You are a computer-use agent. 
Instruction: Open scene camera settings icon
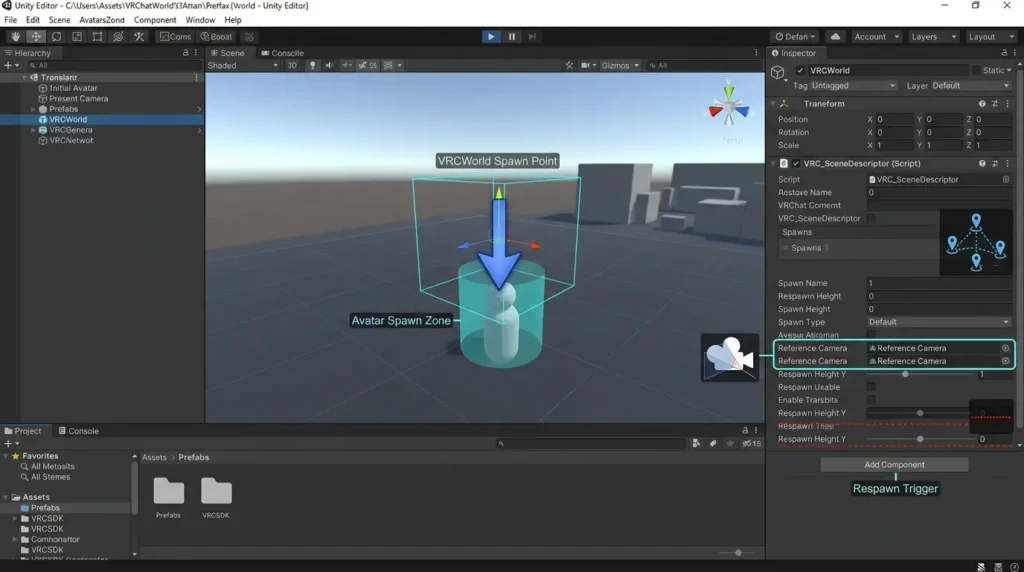pos(586,65)
